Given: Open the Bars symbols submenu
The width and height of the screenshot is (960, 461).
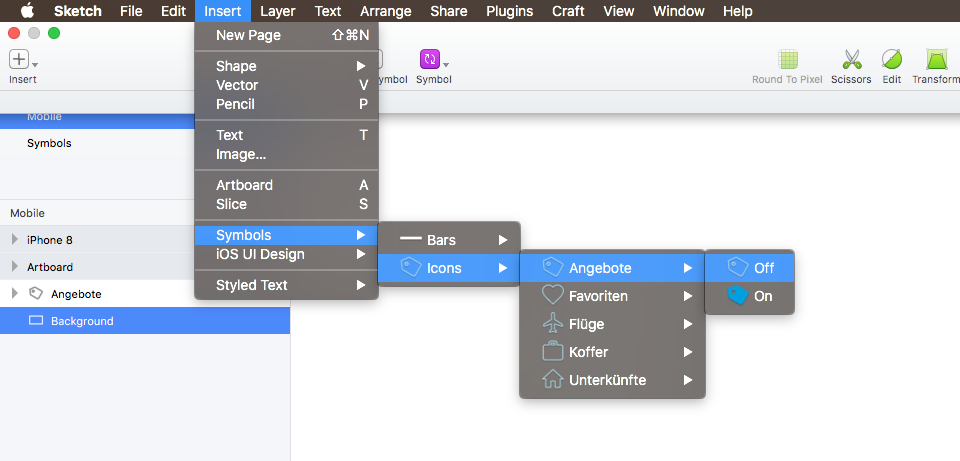Looking at the screenshot, I should [x=449, y=240].
